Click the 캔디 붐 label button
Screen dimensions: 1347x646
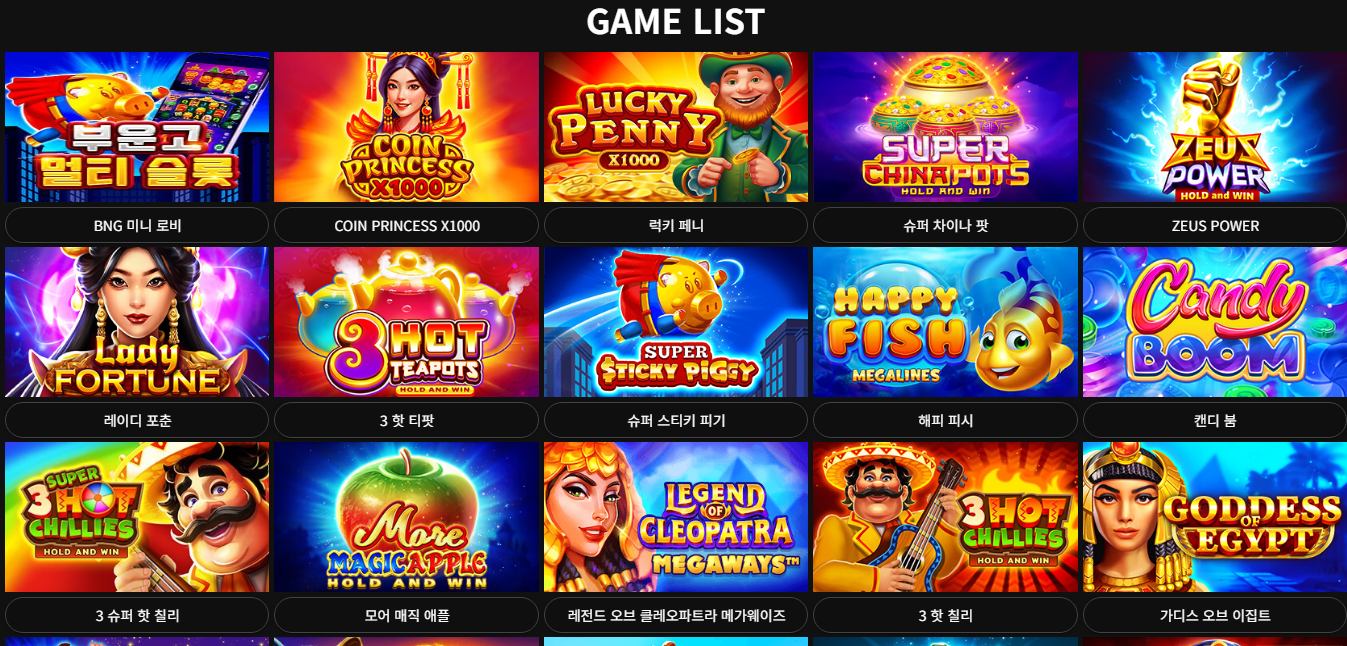(x=1215, y=420)
